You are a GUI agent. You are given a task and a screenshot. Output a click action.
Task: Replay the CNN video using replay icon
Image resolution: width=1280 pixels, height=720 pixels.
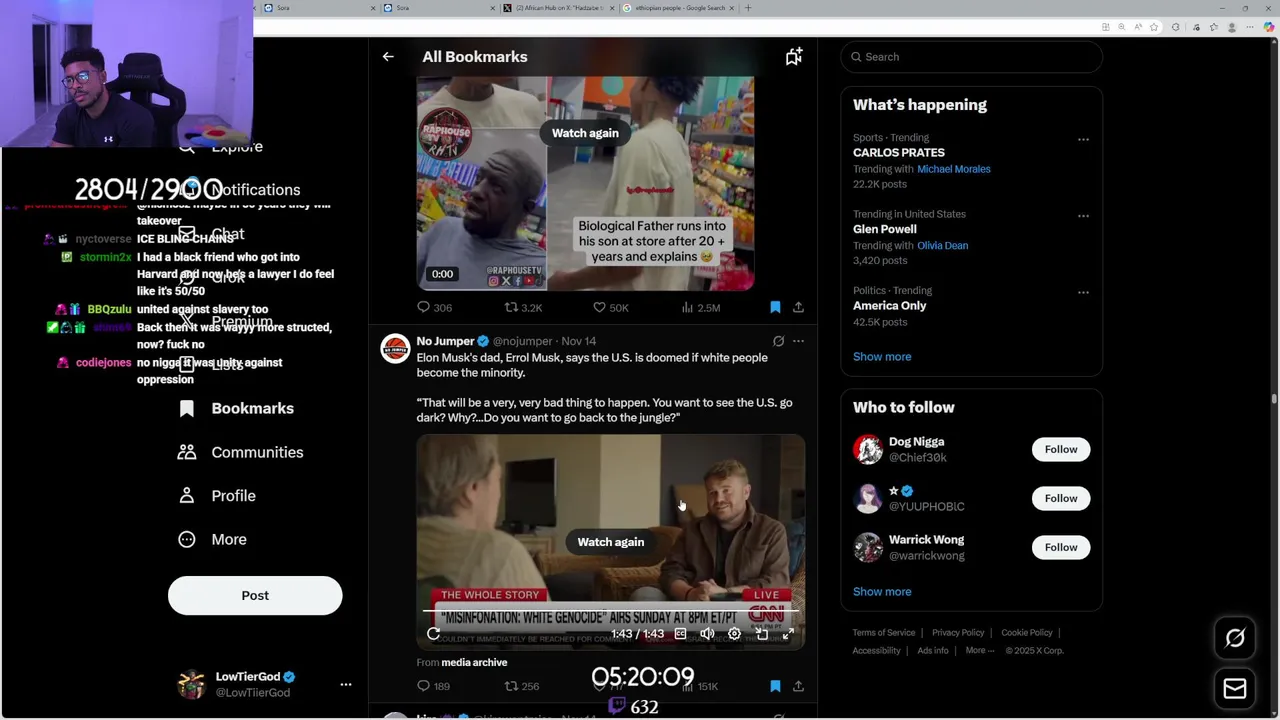tap(433, 634)
